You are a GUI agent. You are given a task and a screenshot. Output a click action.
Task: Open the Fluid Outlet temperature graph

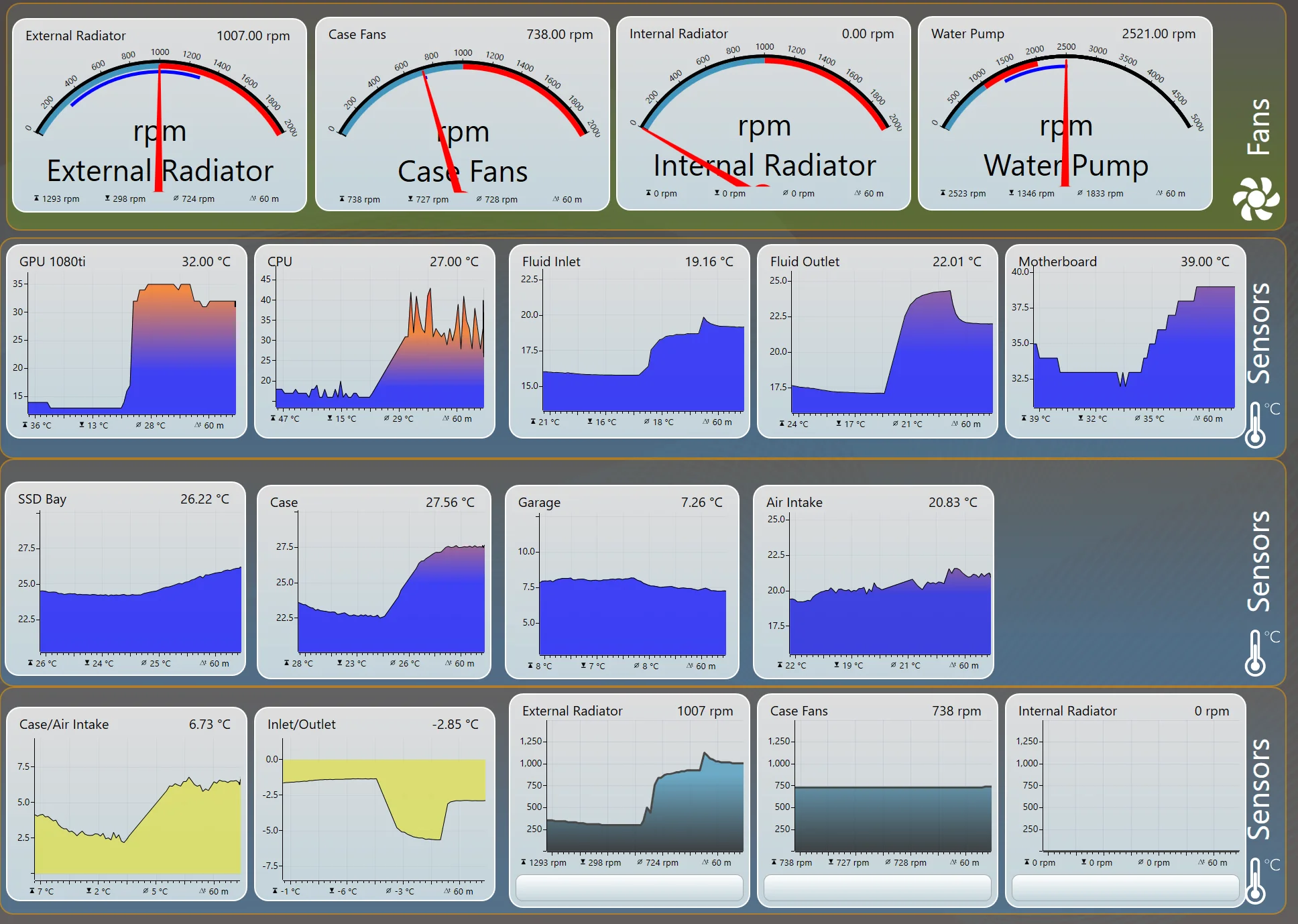(x=892, y=343)
